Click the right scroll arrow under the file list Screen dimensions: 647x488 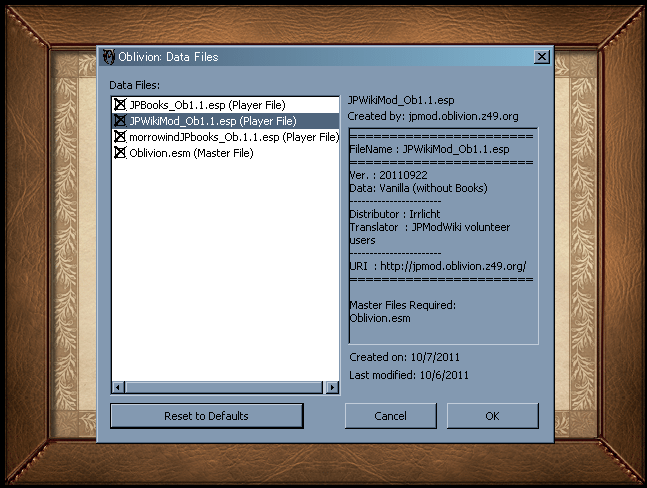[334, 387]
